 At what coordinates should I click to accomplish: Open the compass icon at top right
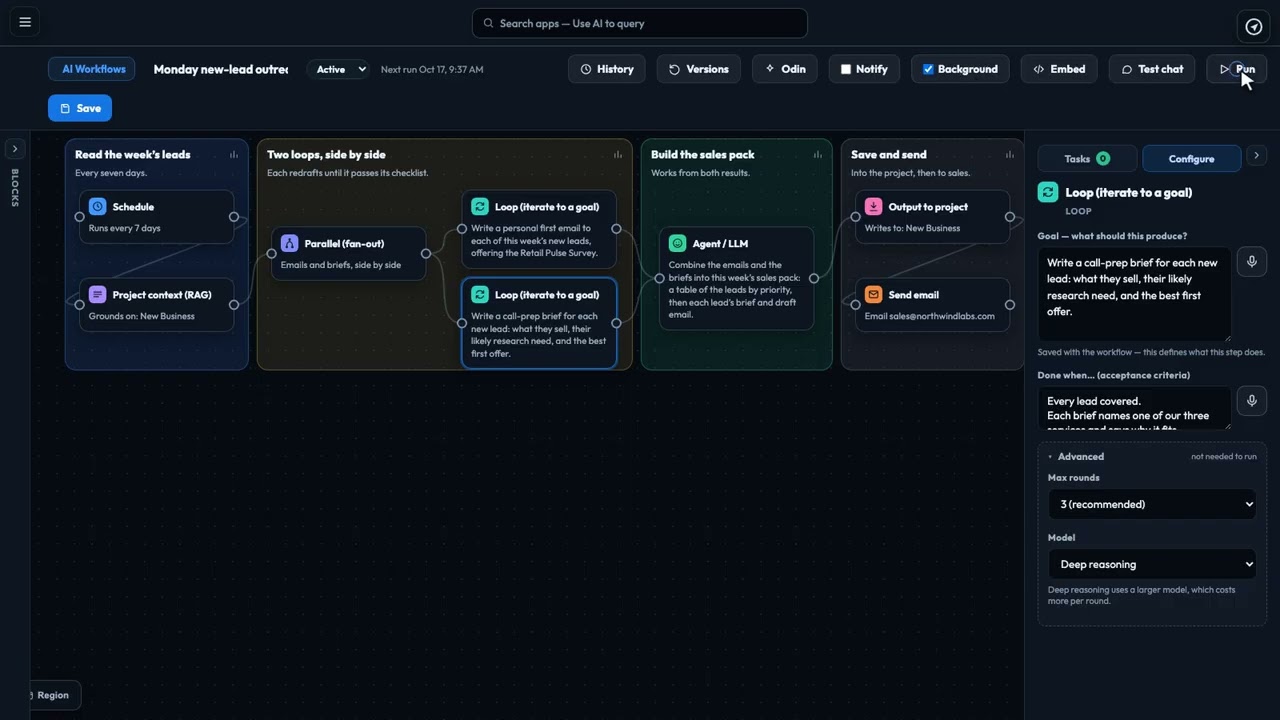point(1253,26)
